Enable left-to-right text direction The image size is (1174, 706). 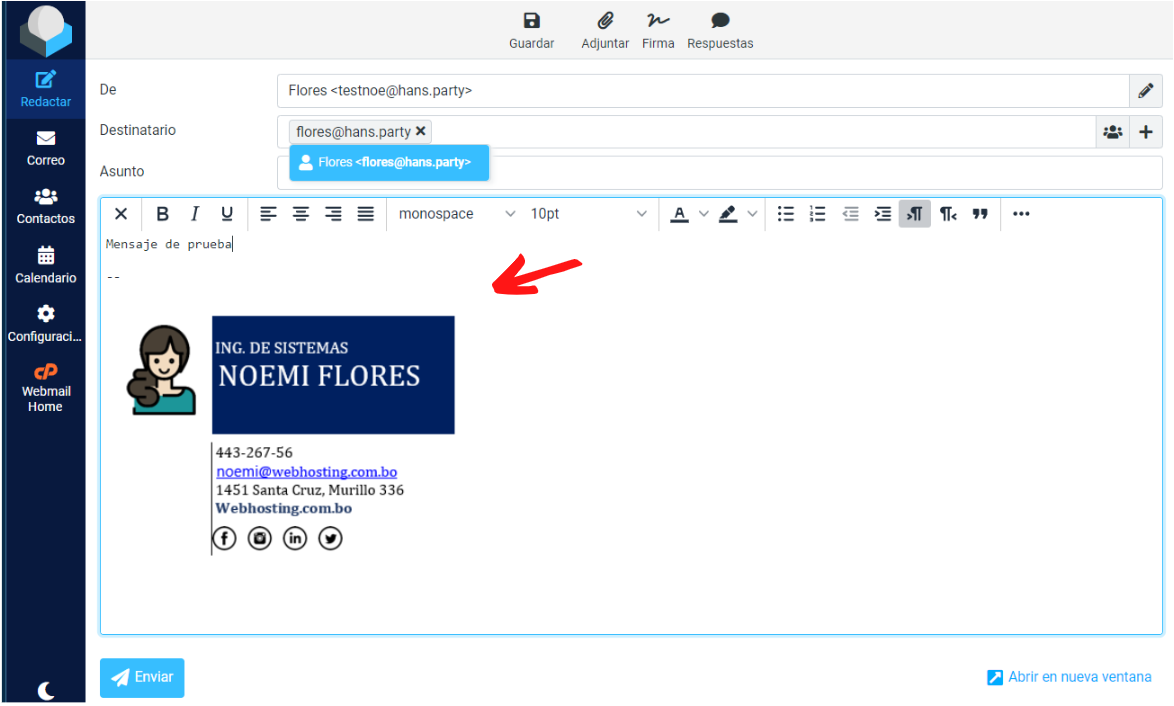pyautogui.click(x=914, y=214)
